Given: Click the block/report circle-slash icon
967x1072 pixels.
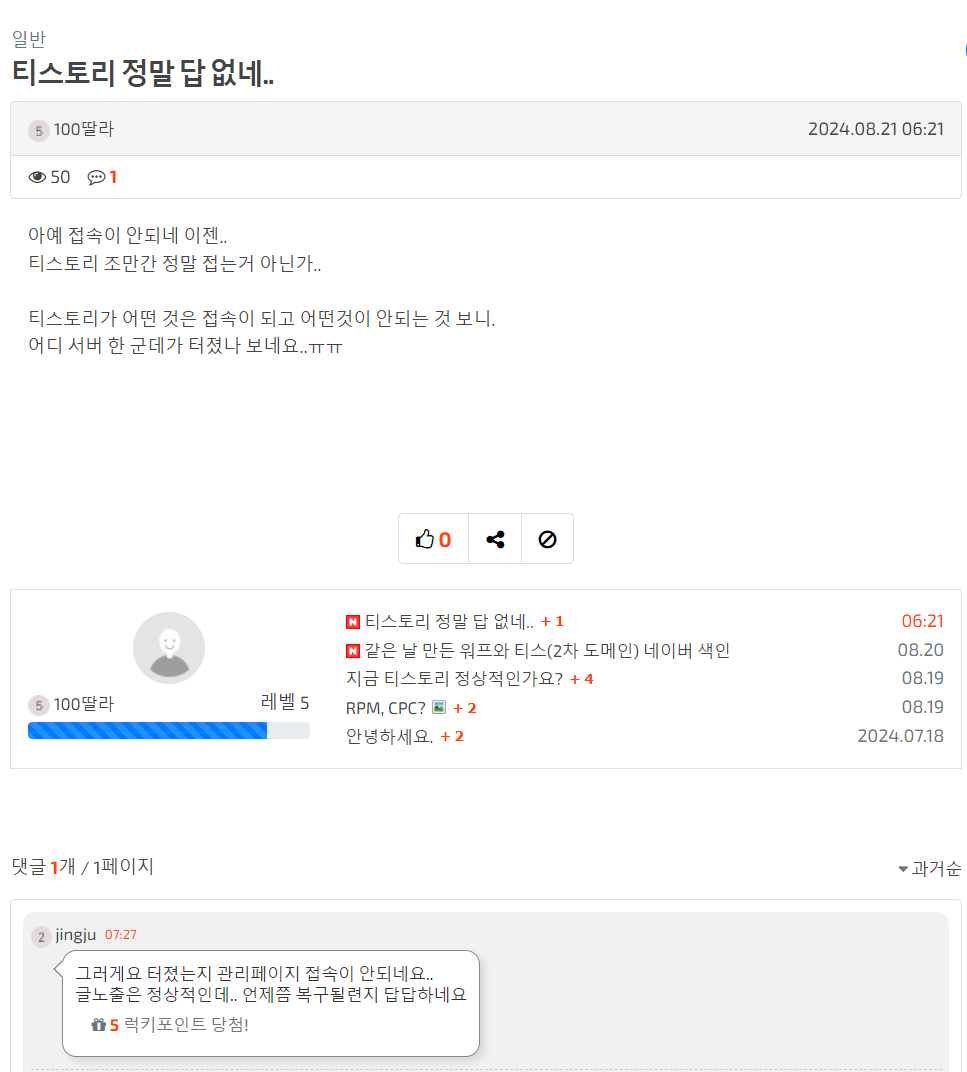Looking at the screenshot, I should [547, 539].
